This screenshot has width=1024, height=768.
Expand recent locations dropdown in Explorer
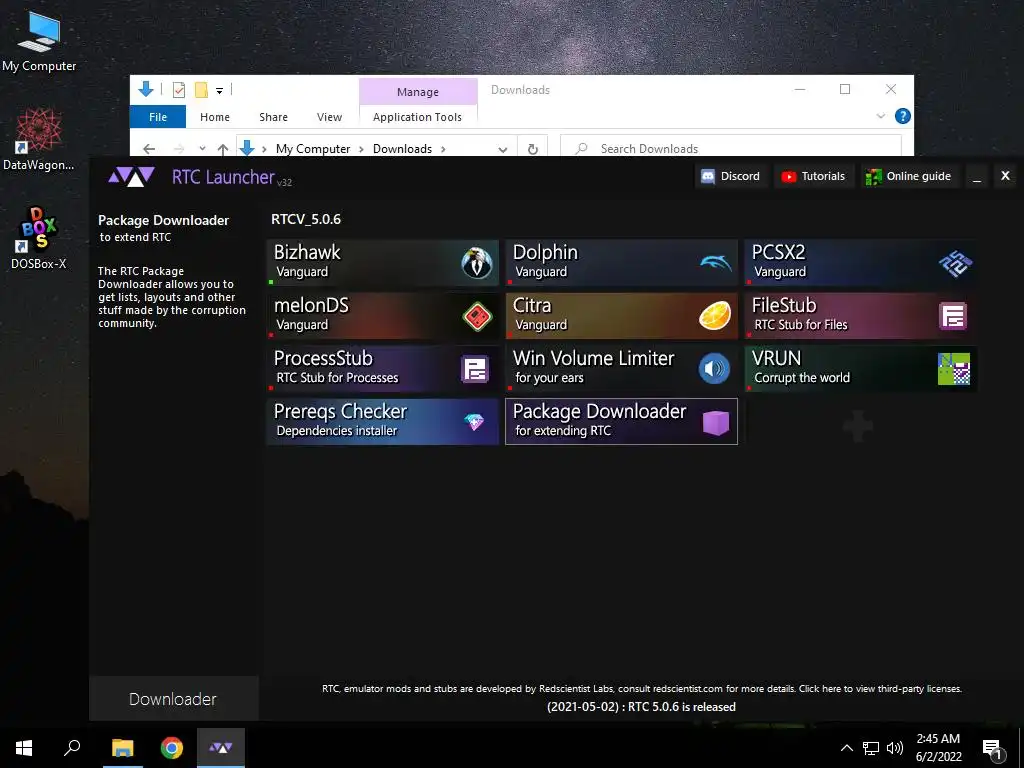[x=202, y=149]
